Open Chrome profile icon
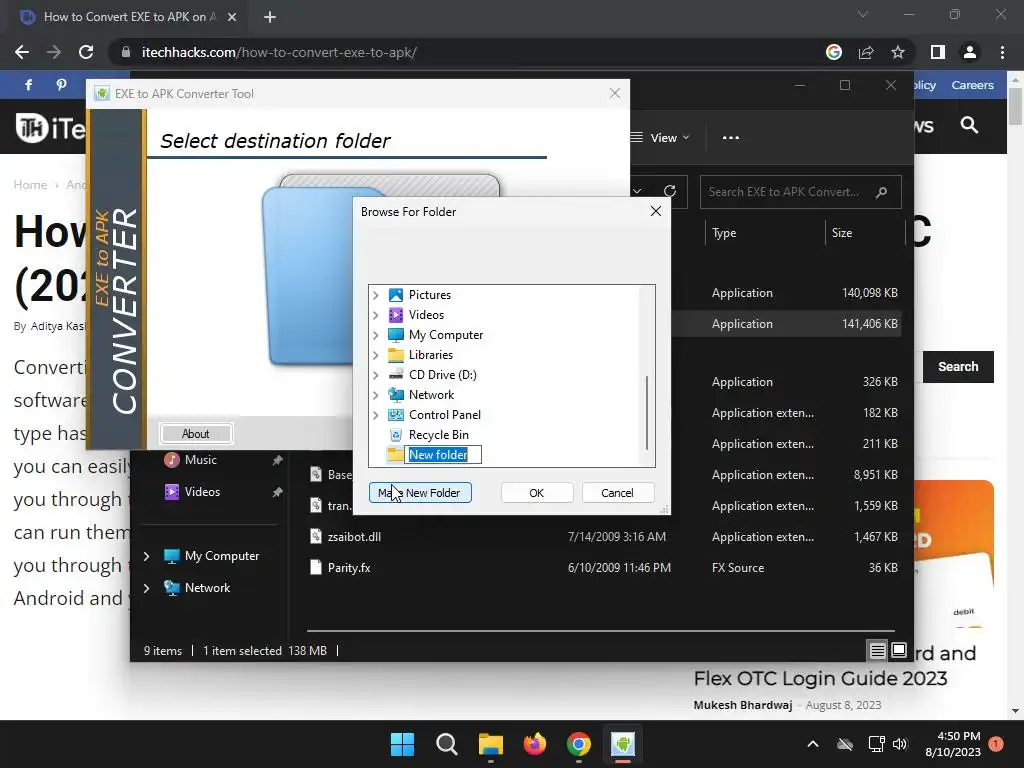1024x768 pixels. (970, 52)
